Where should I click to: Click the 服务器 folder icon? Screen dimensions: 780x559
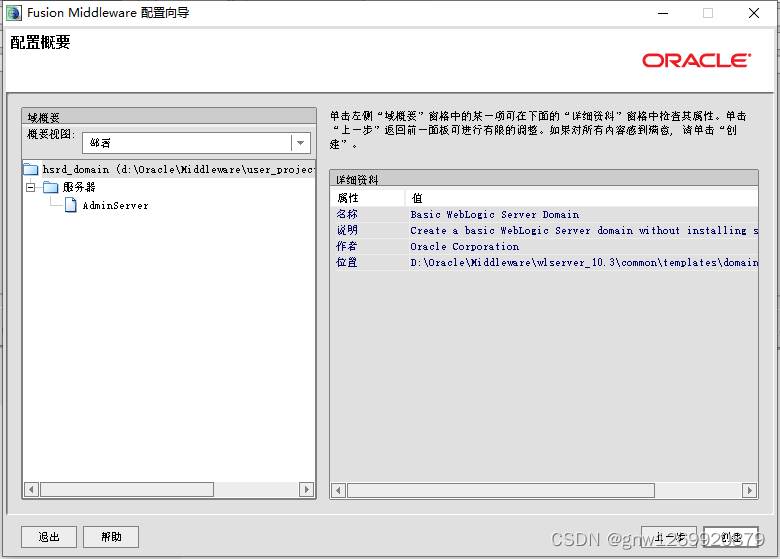click(51, 187)
